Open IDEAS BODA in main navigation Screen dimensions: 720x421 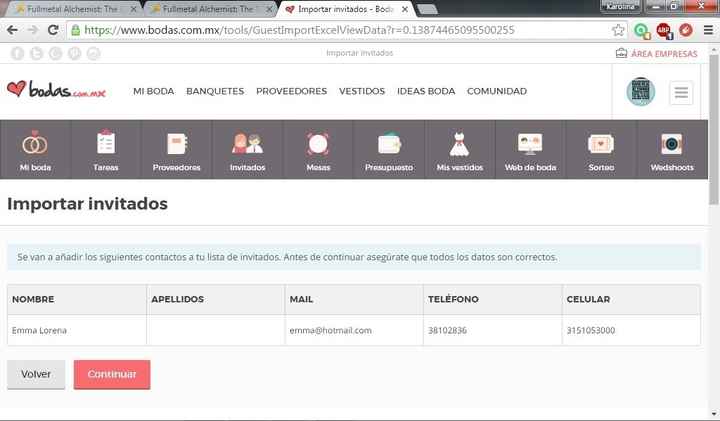[426, 91]
